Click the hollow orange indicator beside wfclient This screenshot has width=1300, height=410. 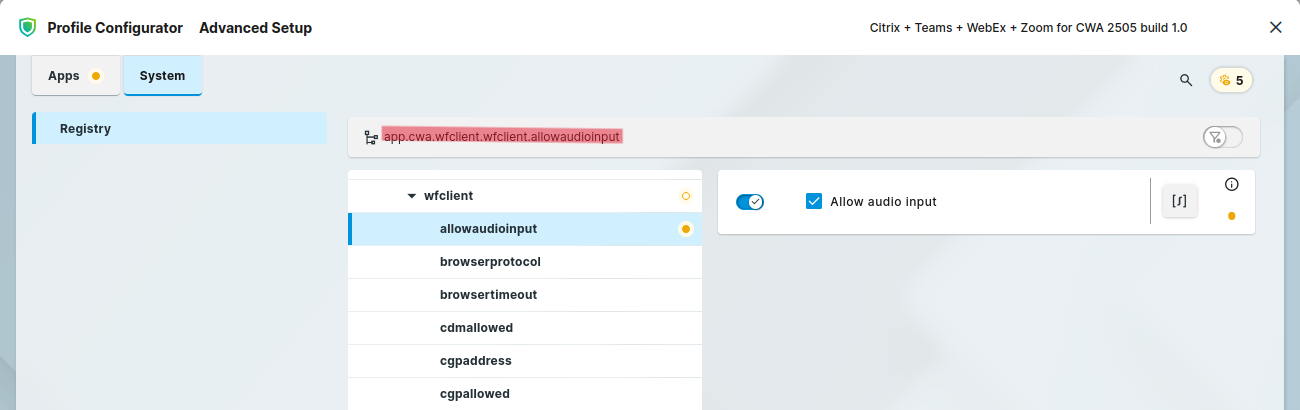coord(685,196)
